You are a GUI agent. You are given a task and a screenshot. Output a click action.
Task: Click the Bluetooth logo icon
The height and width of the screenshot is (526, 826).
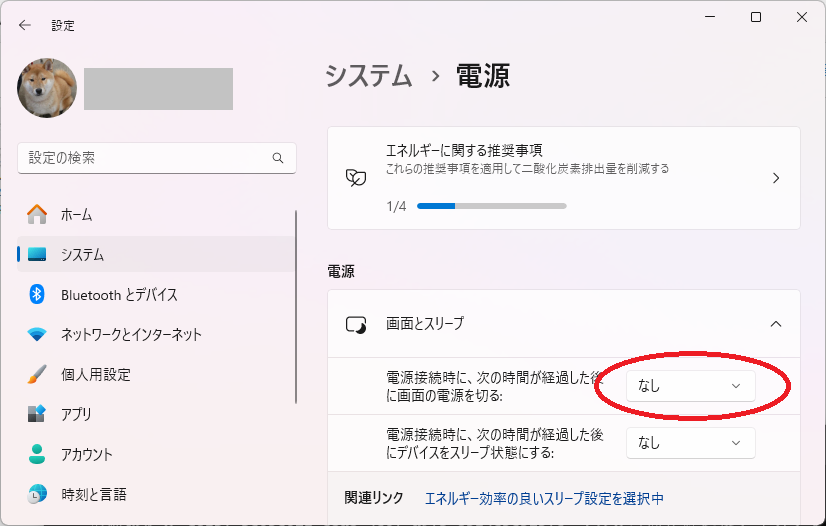(37, 294)
